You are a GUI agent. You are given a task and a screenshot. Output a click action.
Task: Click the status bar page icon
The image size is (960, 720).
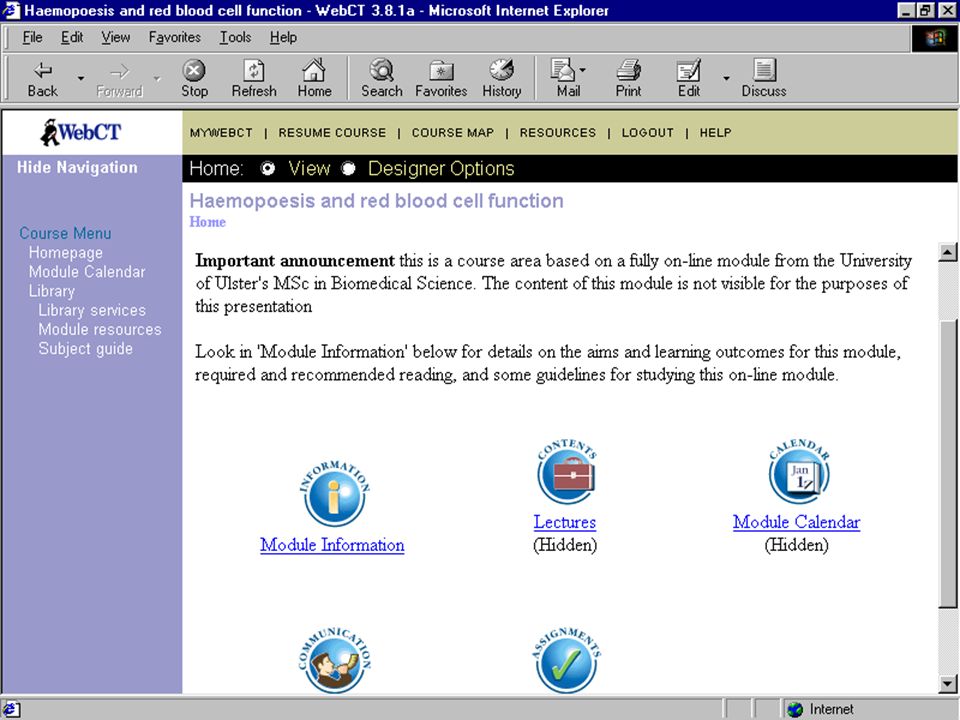(x=12, y=710)
